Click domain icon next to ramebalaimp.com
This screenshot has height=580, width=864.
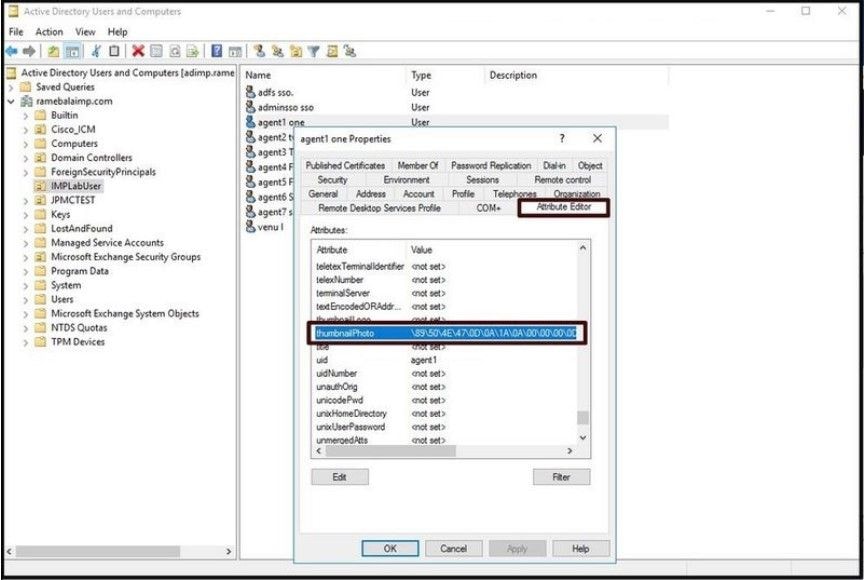(26, 101)
